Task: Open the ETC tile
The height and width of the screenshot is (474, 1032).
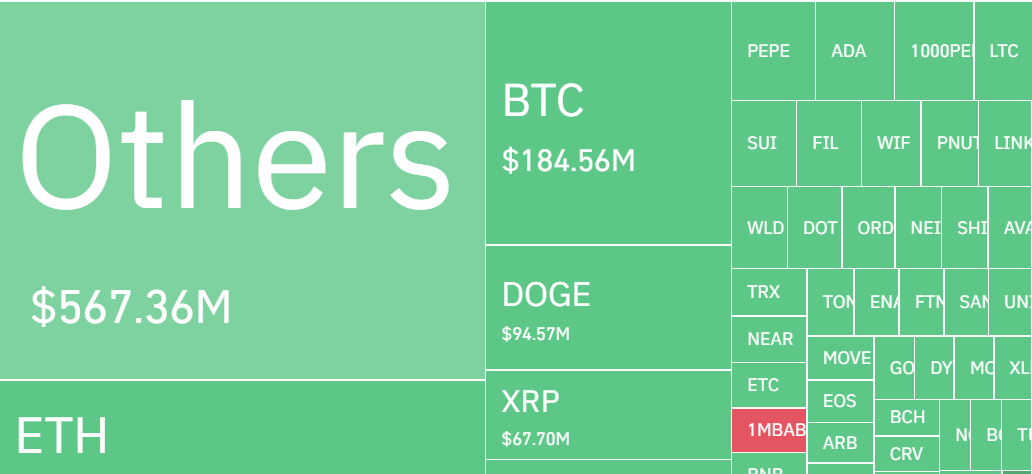Action: (x=769, y=385)
